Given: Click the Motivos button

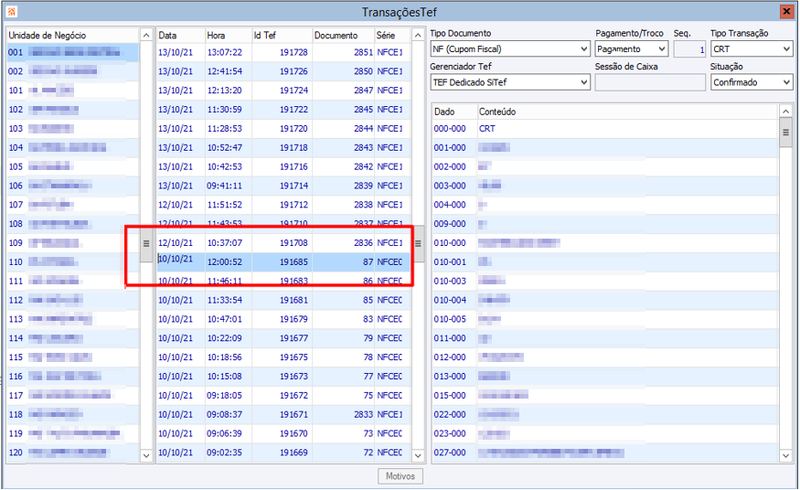Looking at the screenshot, I should point(401,476).
